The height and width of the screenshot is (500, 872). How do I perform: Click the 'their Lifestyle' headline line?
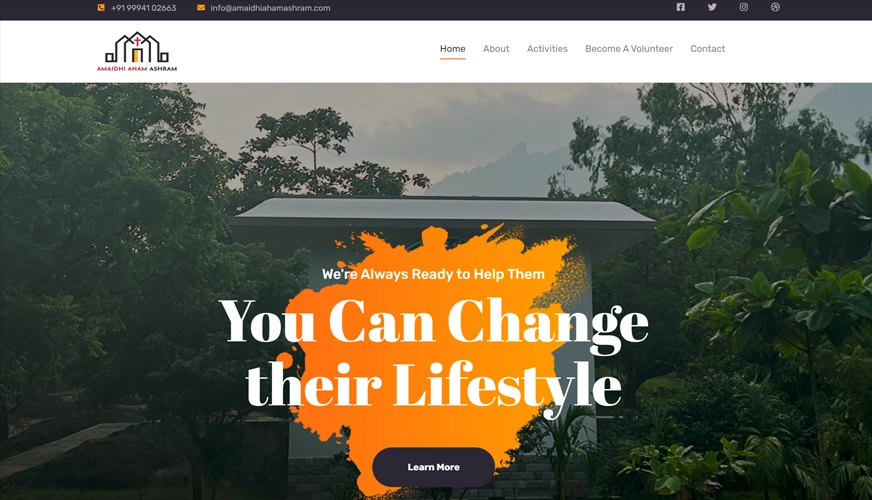434,387
